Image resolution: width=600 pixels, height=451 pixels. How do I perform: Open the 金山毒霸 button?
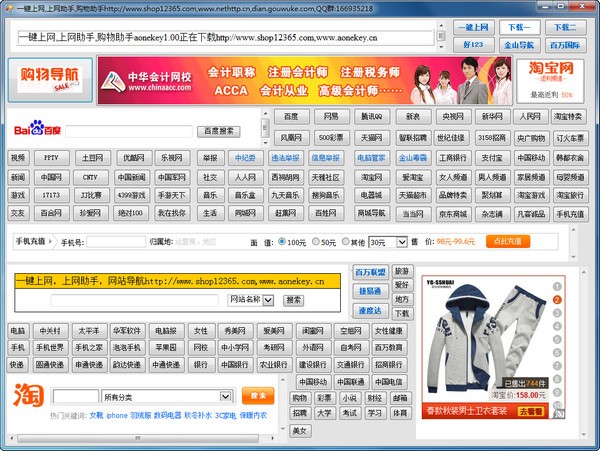click(x=413, y=158)
